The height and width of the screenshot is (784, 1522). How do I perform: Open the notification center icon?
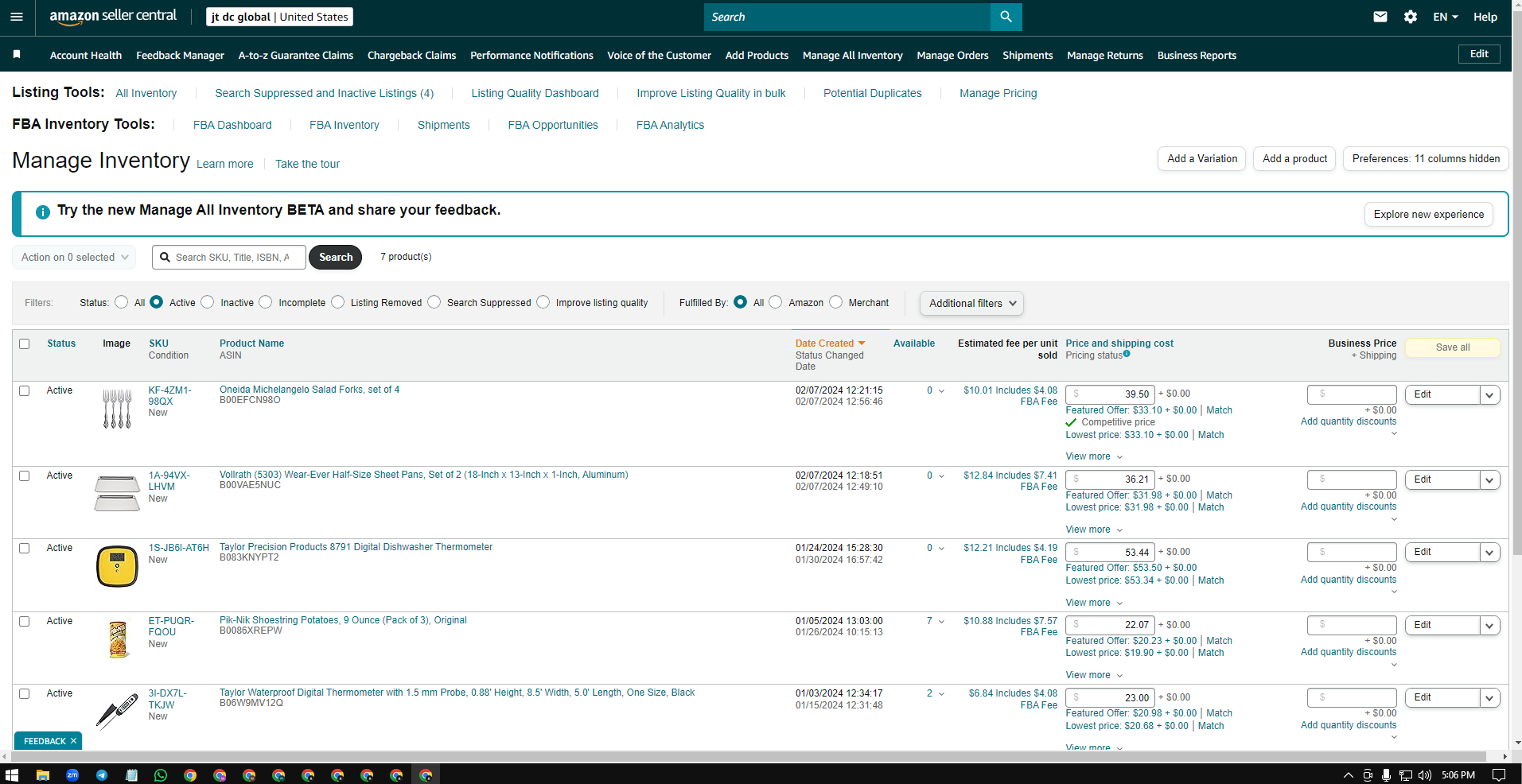(x=1499, y=775)
